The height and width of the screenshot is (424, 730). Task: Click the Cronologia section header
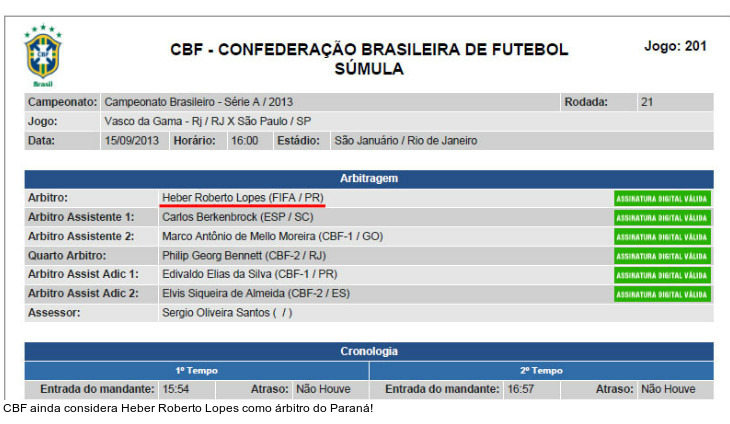(369, 351)
